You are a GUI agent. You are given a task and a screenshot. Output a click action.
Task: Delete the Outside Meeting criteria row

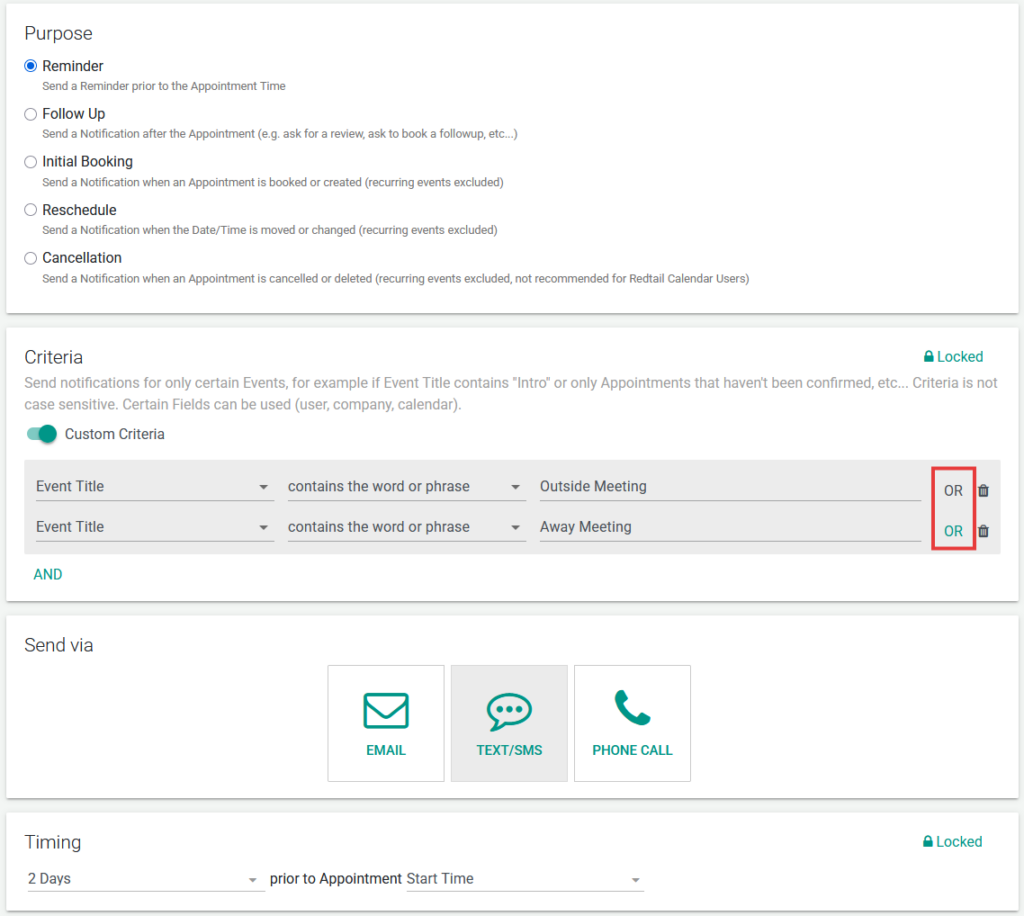coord(983,491)
